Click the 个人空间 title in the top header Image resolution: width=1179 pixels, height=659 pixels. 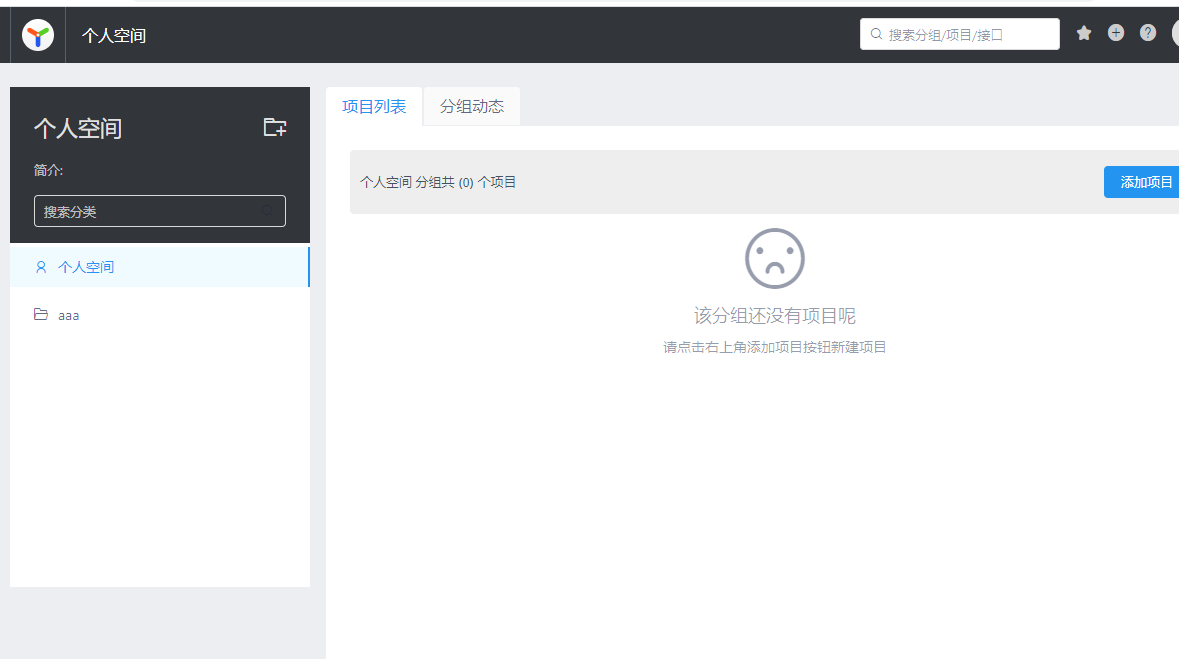(114, 36)
